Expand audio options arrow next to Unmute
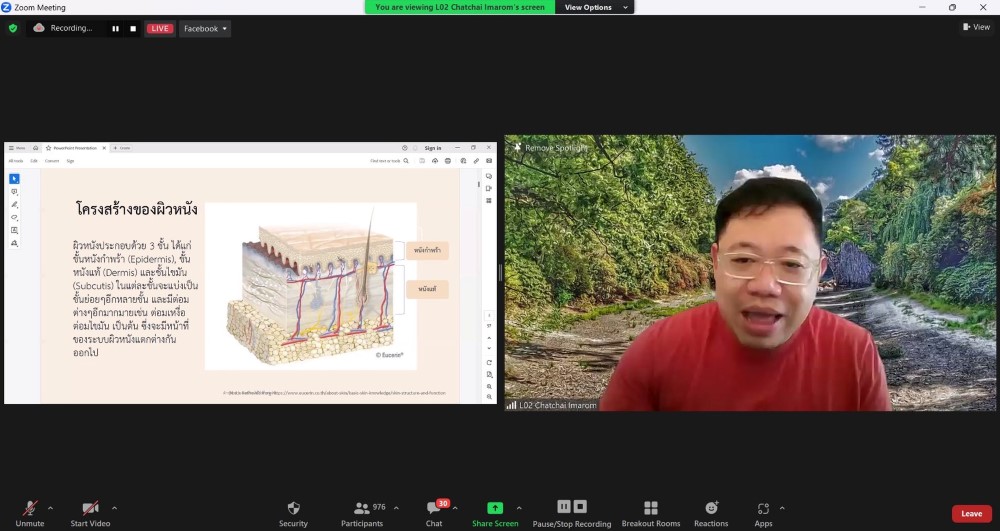Viewport: 1000px width, 531px height. 50,508
